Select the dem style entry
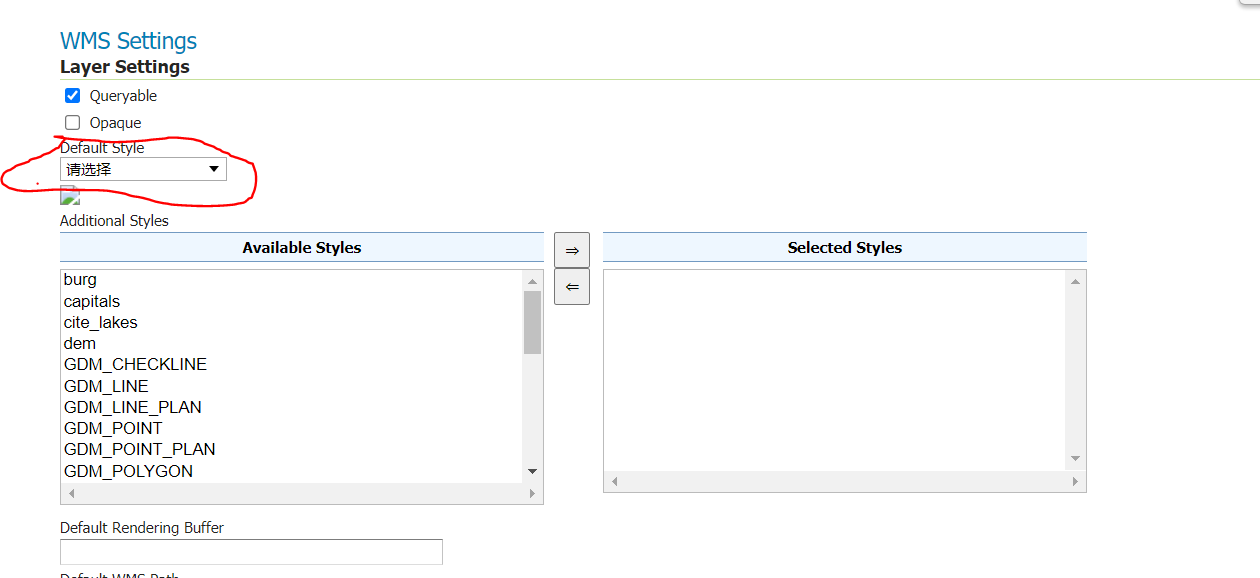Image resolution: width=1260 pixels, height=578 pixels. 80,343
